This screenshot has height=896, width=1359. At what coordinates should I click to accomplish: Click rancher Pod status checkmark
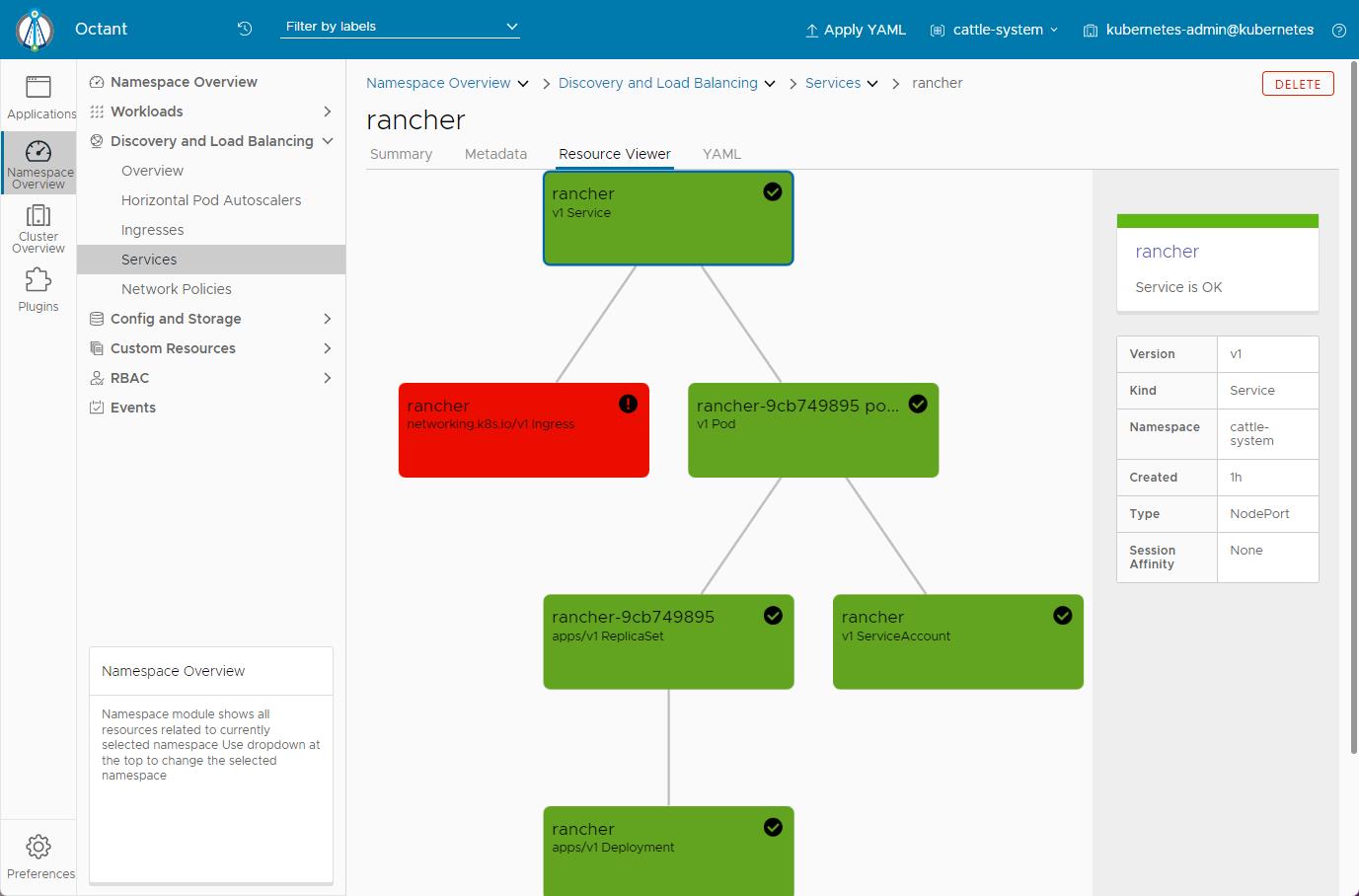[x=918, y=404]
